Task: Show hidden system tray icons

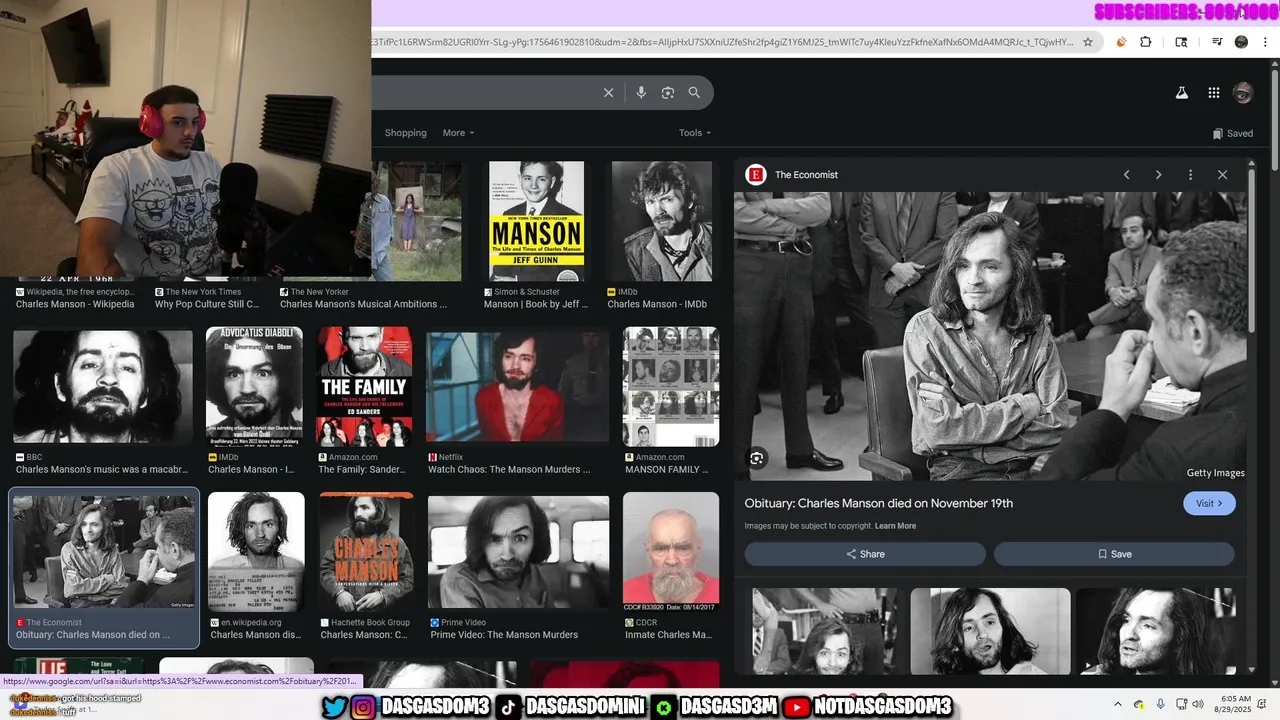Action: (1118, 705)
